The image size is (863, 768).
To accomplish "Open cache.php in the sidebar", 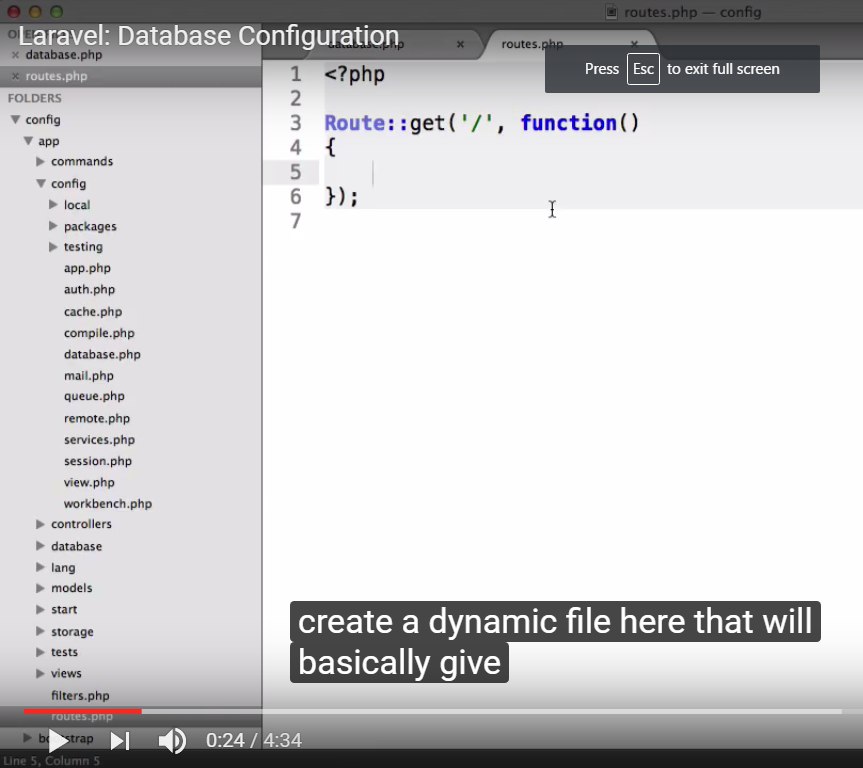I will coord(92,312).
